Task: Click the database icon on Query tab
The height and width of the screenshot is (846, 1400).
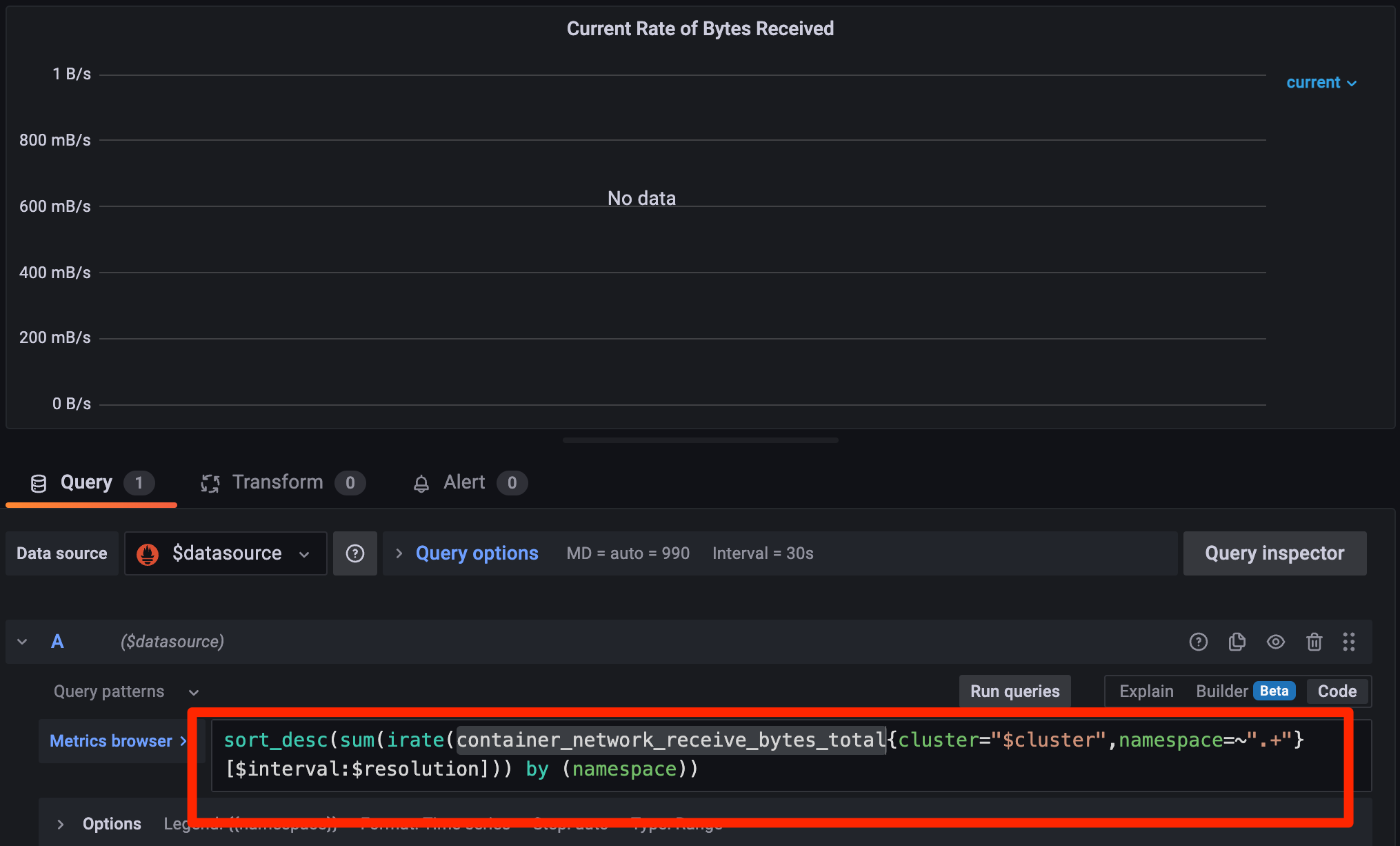Action: (38, 482)
